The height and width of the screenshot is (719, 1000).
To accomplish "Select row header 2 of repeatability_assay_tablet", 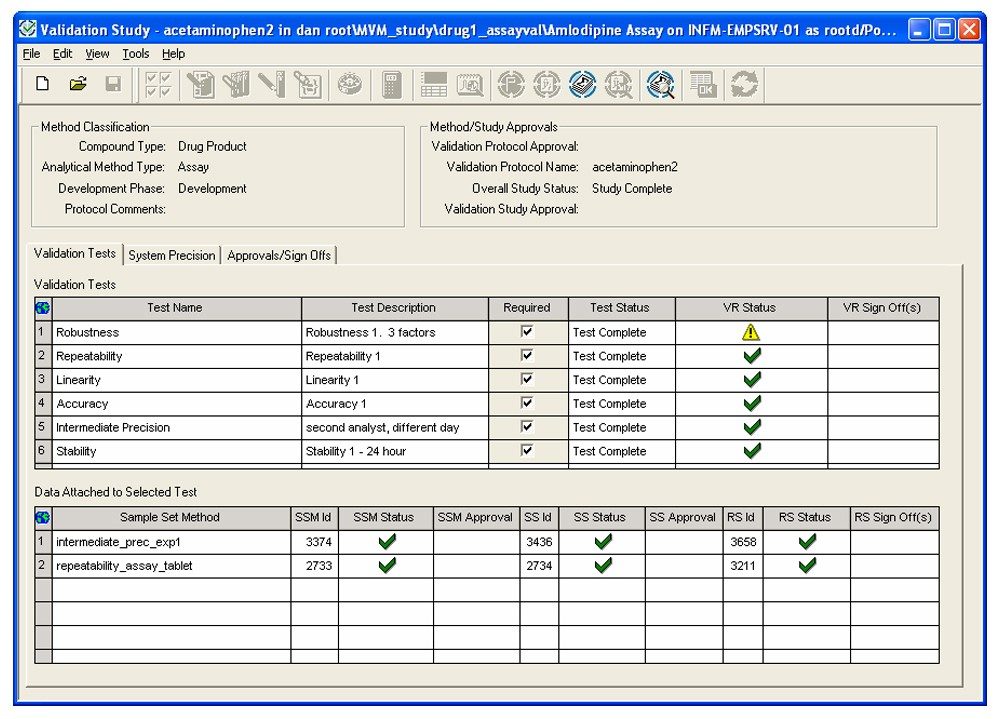I will coord(43,566).
